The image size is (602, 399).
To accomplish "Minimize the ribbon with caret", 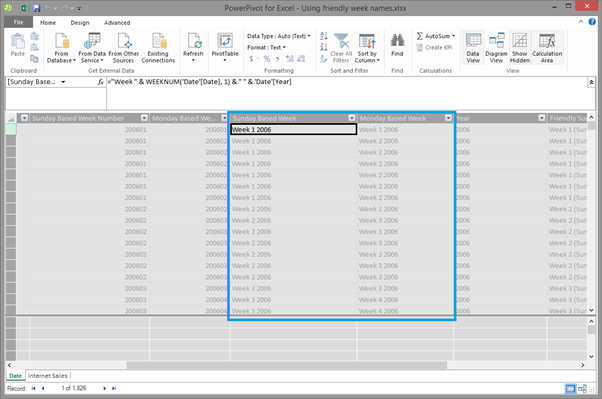I will coord(580,22).
